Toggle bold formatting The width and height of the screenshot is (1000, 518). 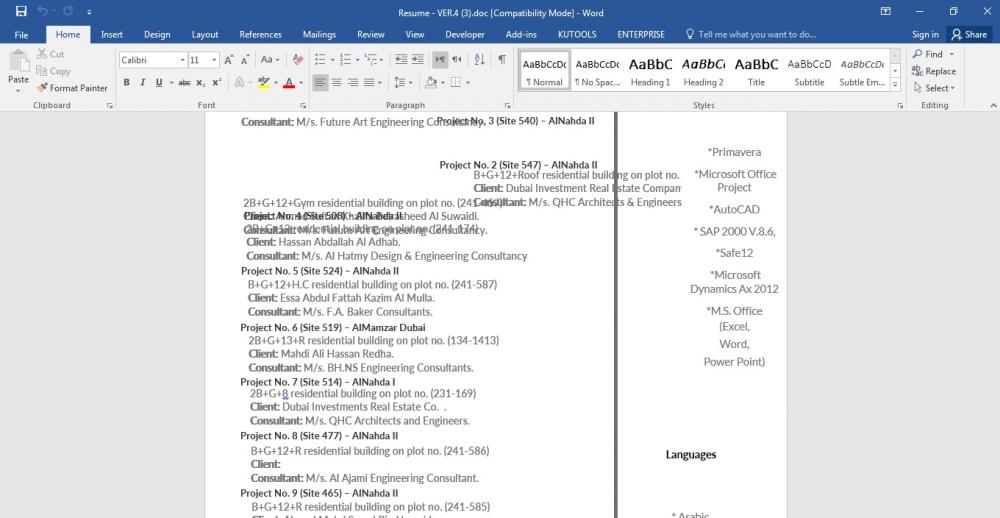[x=126, y=82]
